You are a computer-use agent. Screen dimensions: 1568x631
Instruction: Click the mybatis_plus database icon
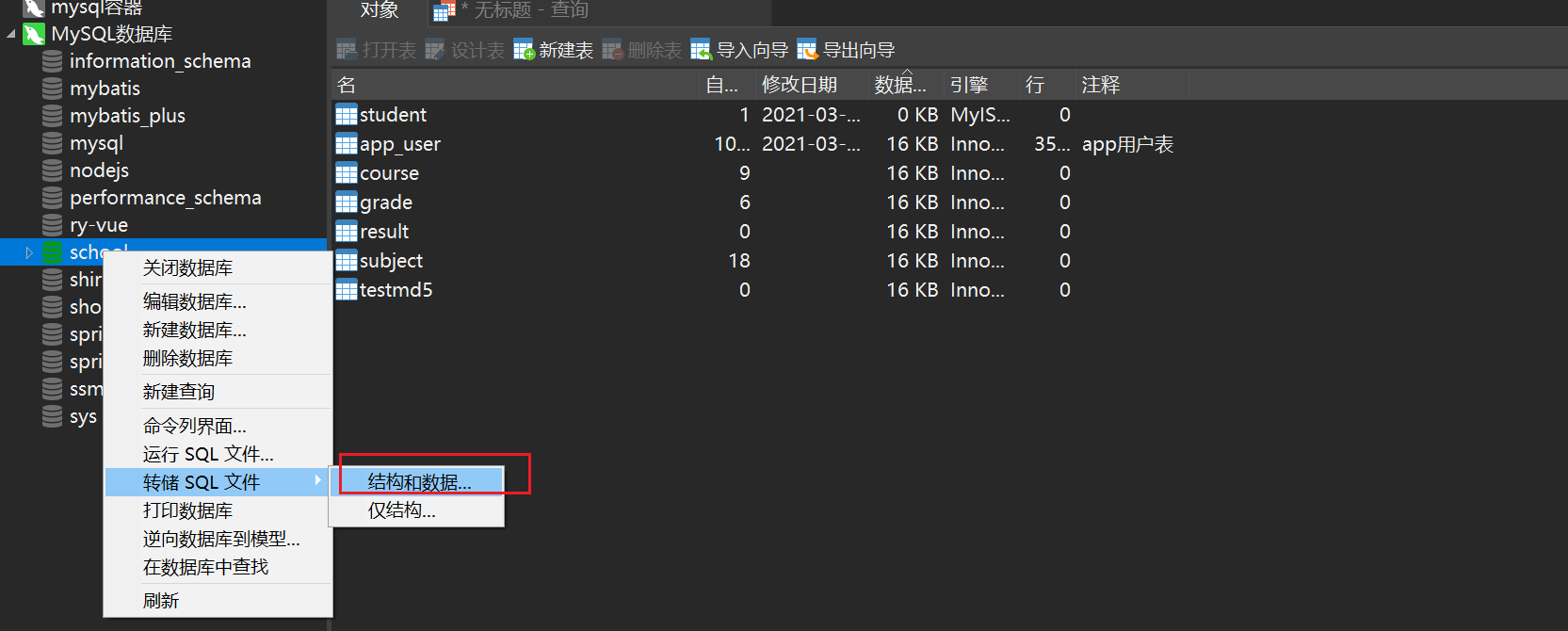[53, 116]
